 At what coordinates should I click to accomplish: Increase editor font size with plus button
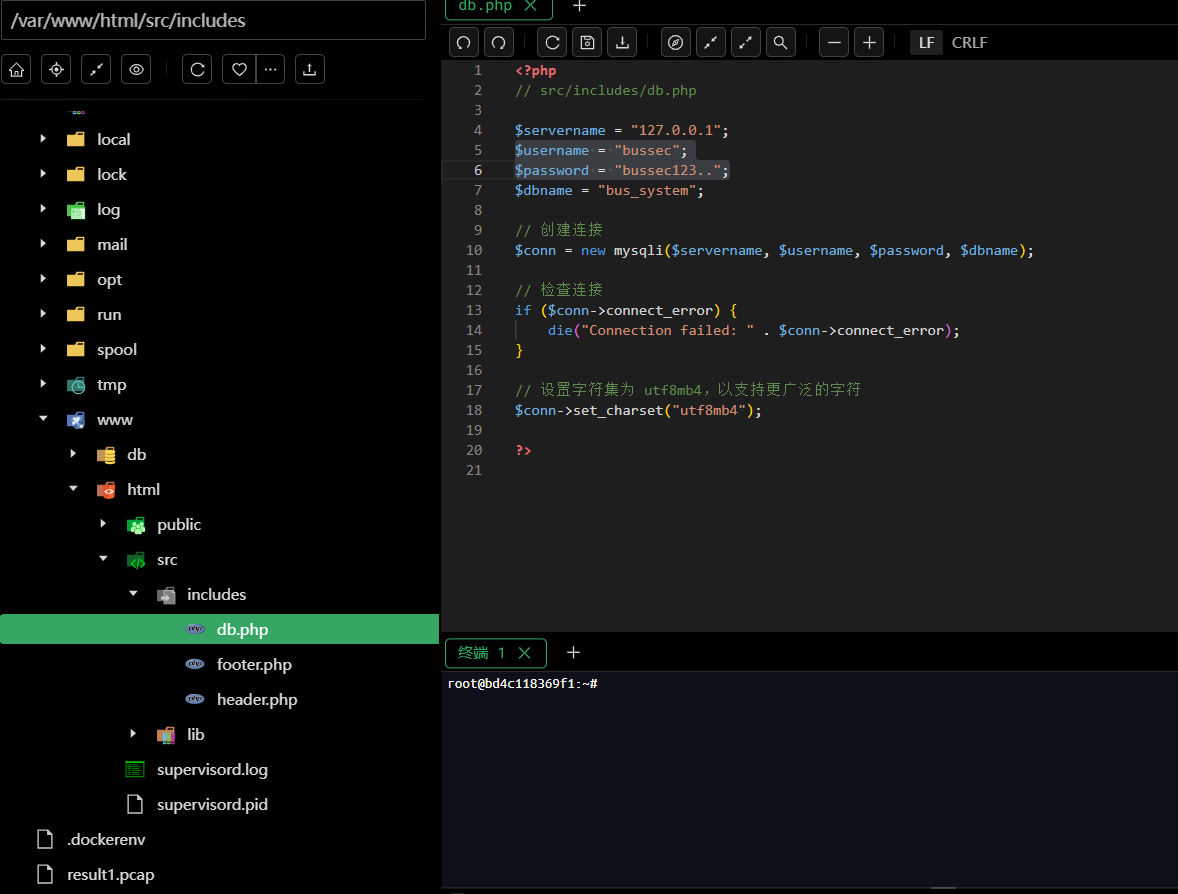[869, 42]
